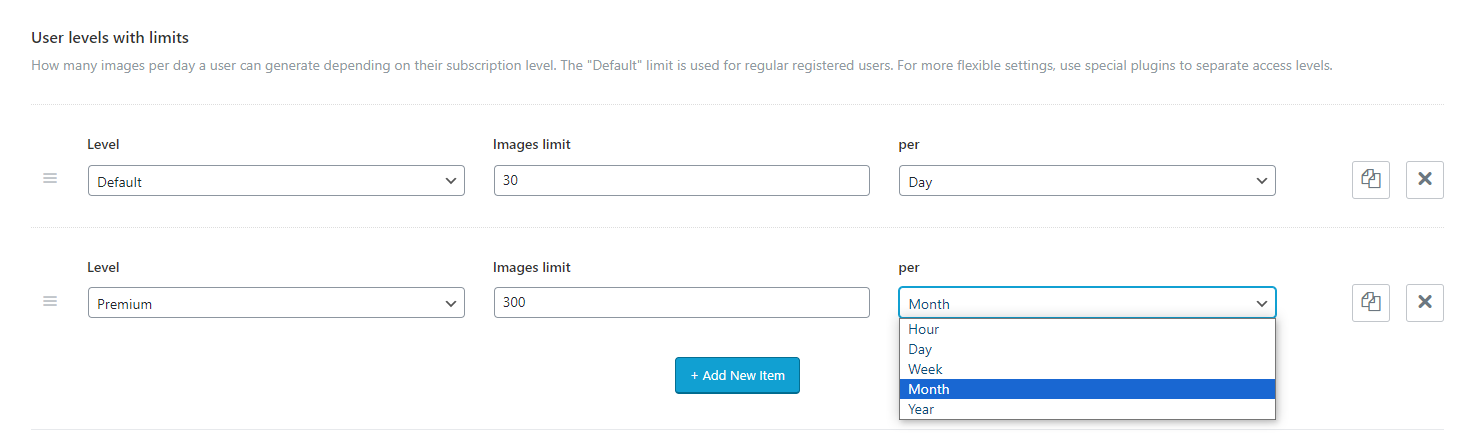Click the User levels with limits heading
This screenshot has height=447, width=1475.
[110, 38]
